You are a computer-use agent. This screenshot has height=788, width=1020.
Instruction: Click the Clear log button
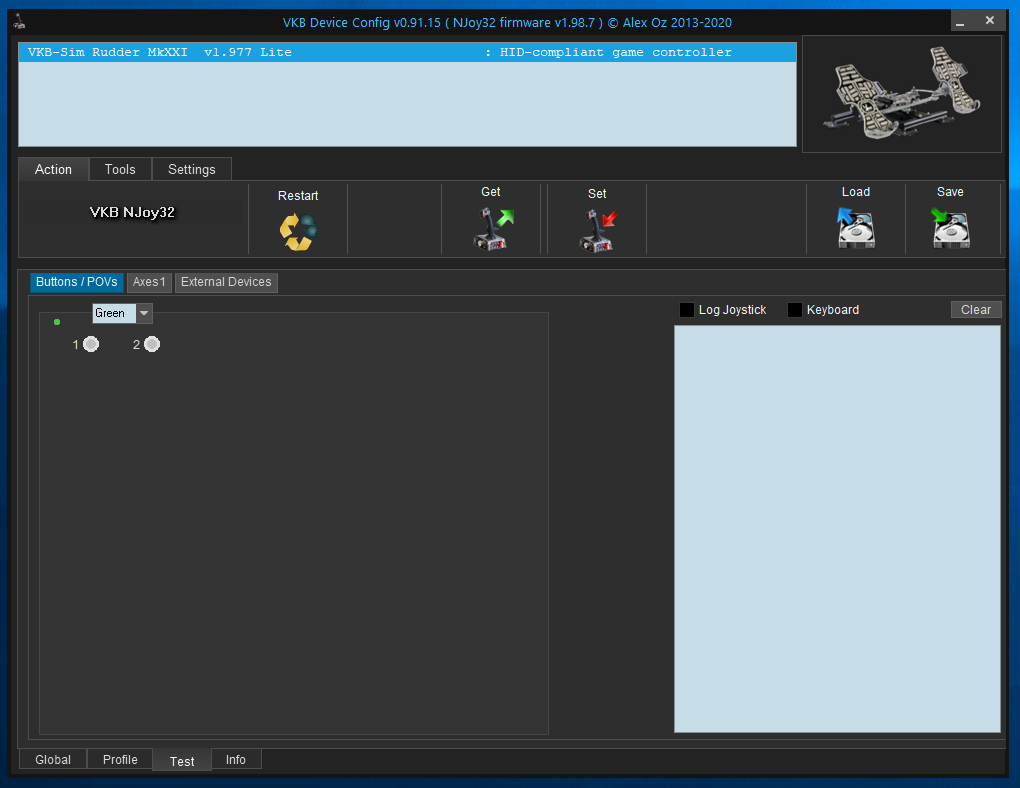pyautogui.click(x=976, y=310)
